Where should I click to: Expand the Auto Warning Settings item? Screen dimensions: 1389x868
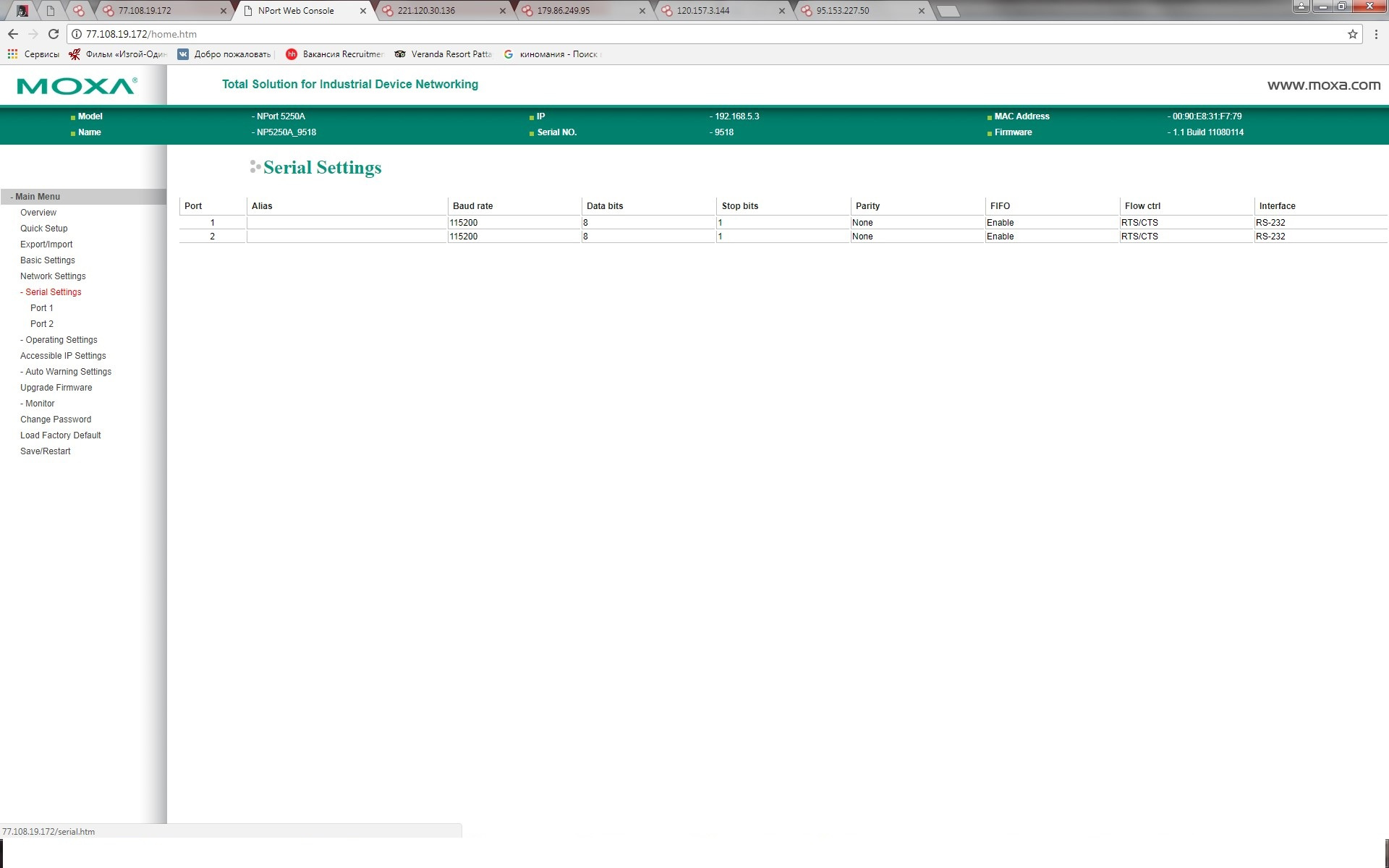[x=67, y=372]
